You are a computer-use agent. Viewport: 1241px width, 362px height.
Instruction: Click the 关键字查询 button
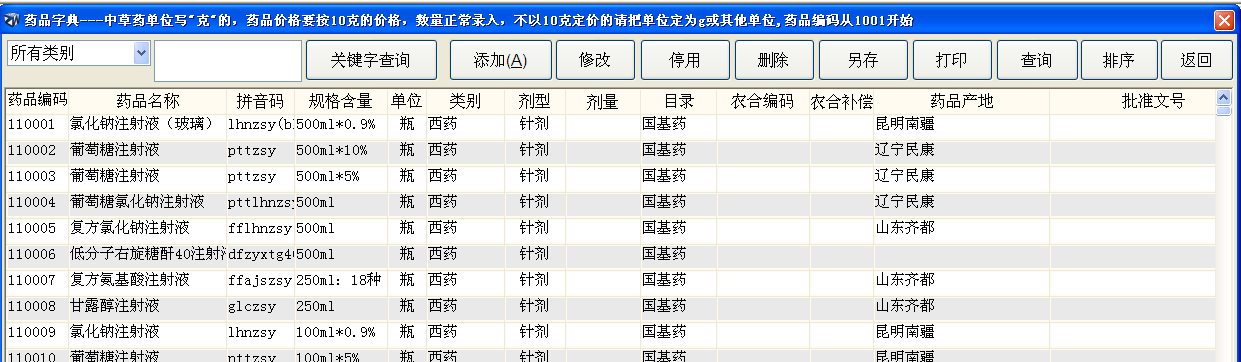click(370, 60)
